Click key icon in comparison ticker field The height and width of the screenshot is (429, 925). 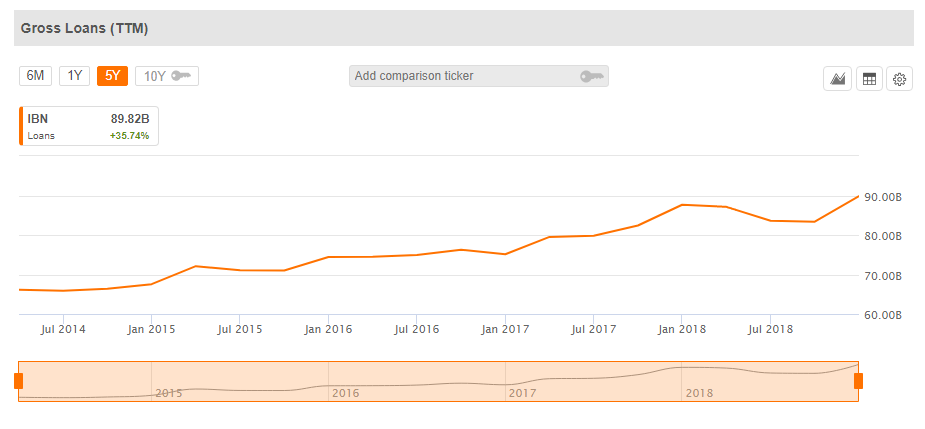pyautogui.click(x=591, y=76)
